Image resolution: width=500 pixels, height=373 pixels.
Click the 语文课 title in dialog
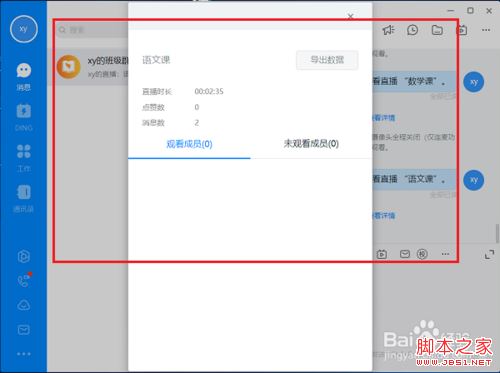pos(156,60)
